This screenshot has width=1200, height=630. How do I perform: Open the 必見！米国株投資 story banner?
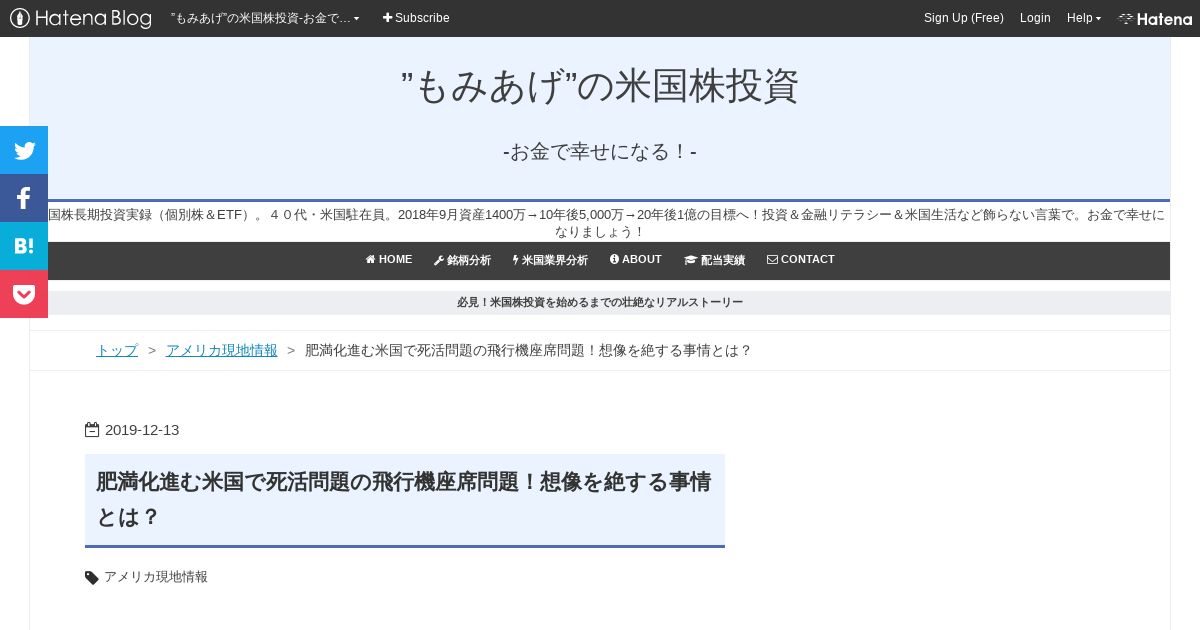tap(600, 302)
